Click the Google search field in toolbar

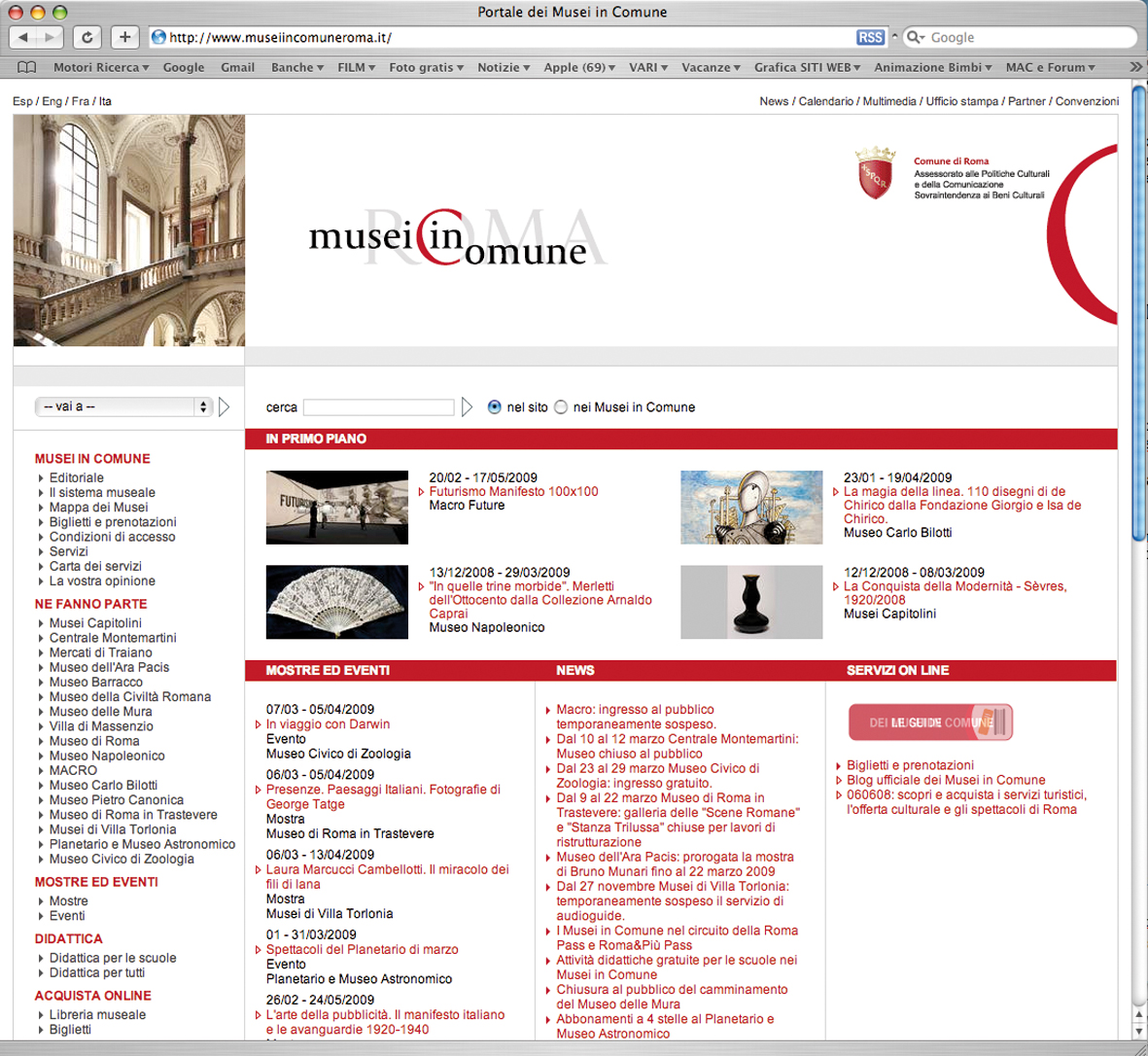(1021, 37)
